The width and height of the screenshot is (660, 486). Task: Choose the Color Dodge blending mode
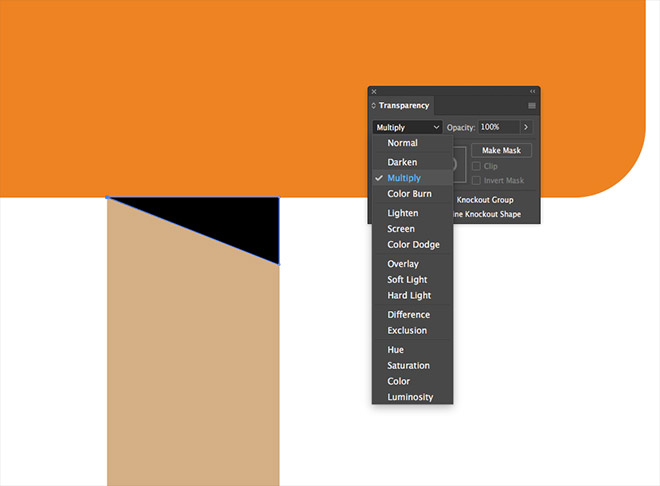(412, 244)
